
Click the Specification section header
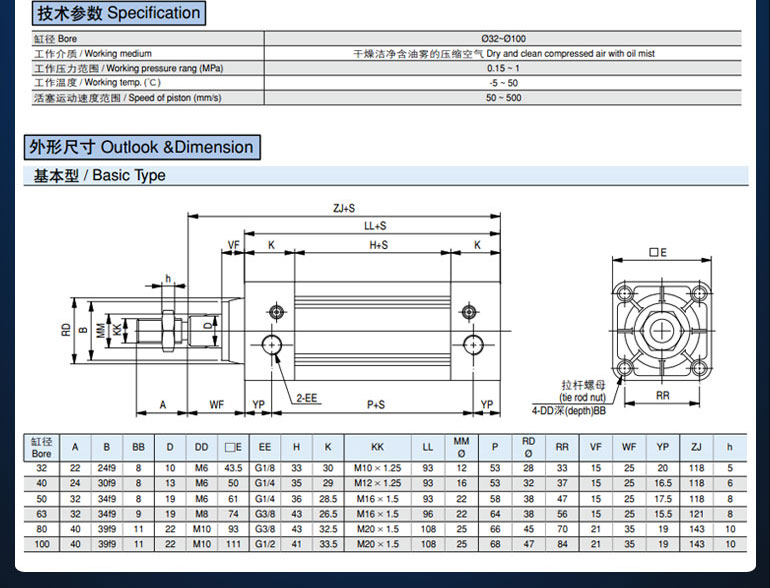(x=118, y=13)
